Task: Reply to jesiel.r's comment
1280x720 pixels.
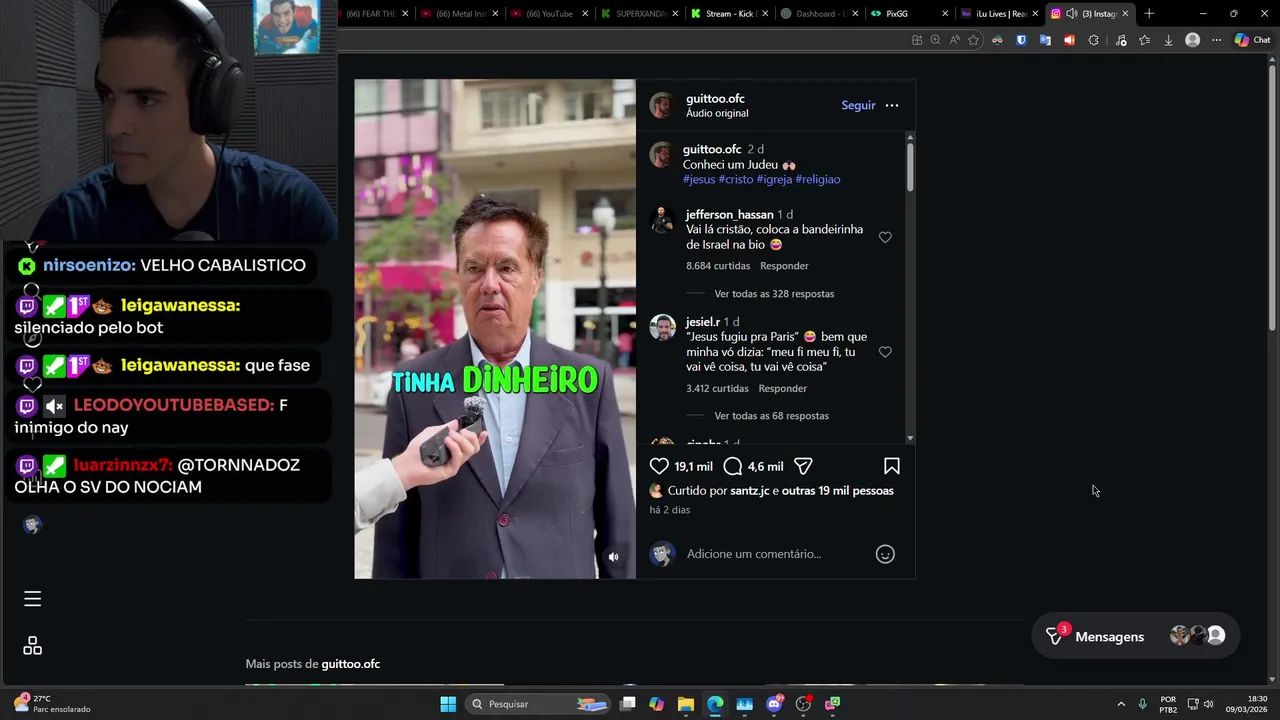Action: click(782, 388)
